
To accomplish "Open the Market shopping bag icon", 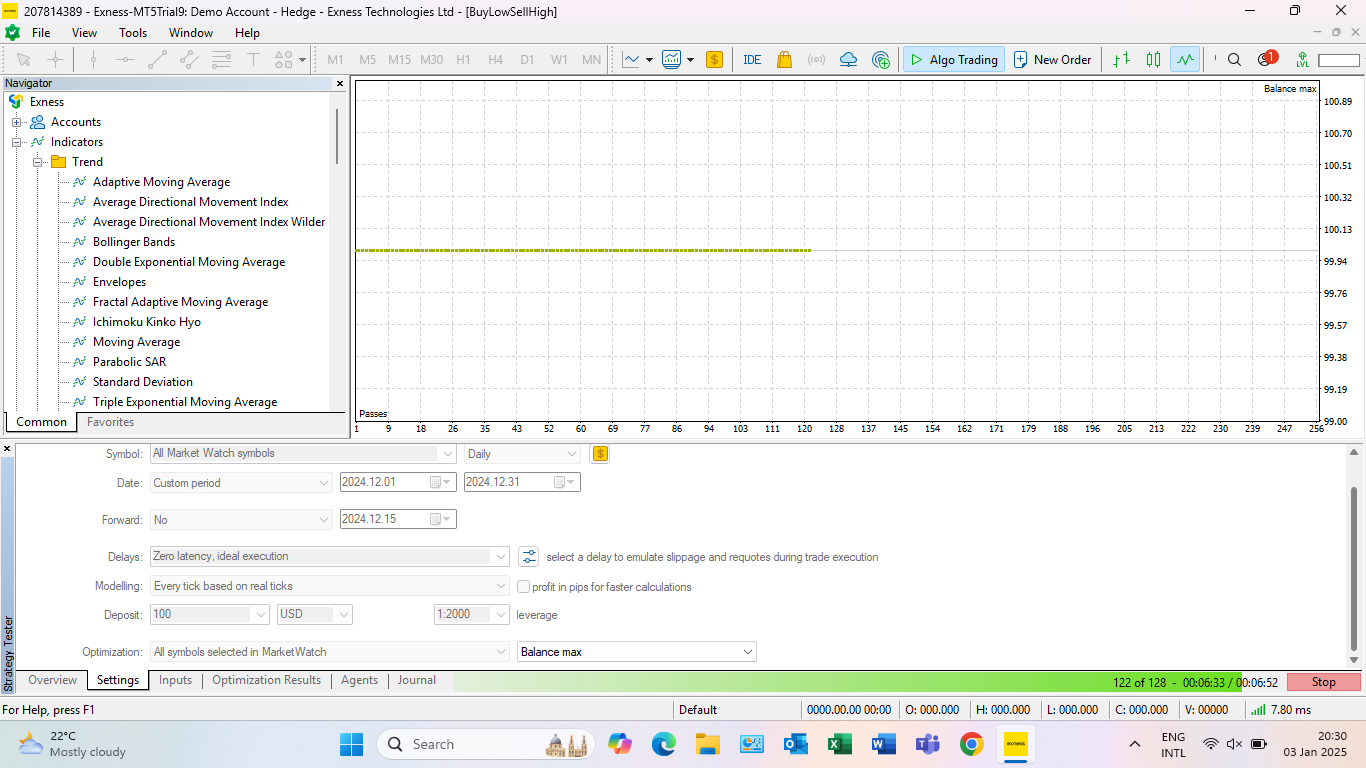I will pyautogui.click(x=784, y=60).
